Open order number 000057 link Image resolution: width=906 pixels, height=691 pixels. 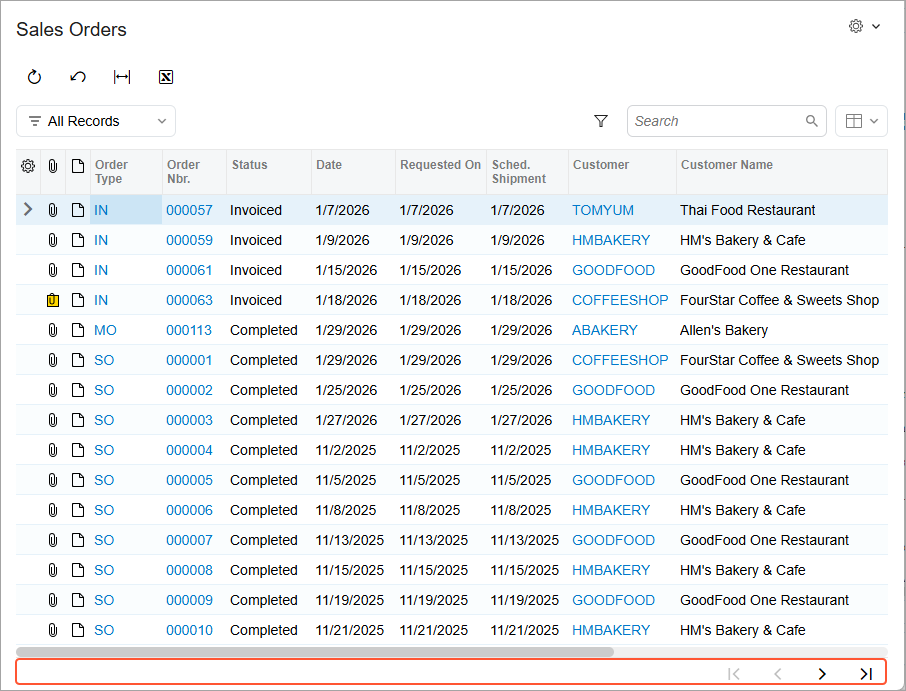[x=190, y=210]
